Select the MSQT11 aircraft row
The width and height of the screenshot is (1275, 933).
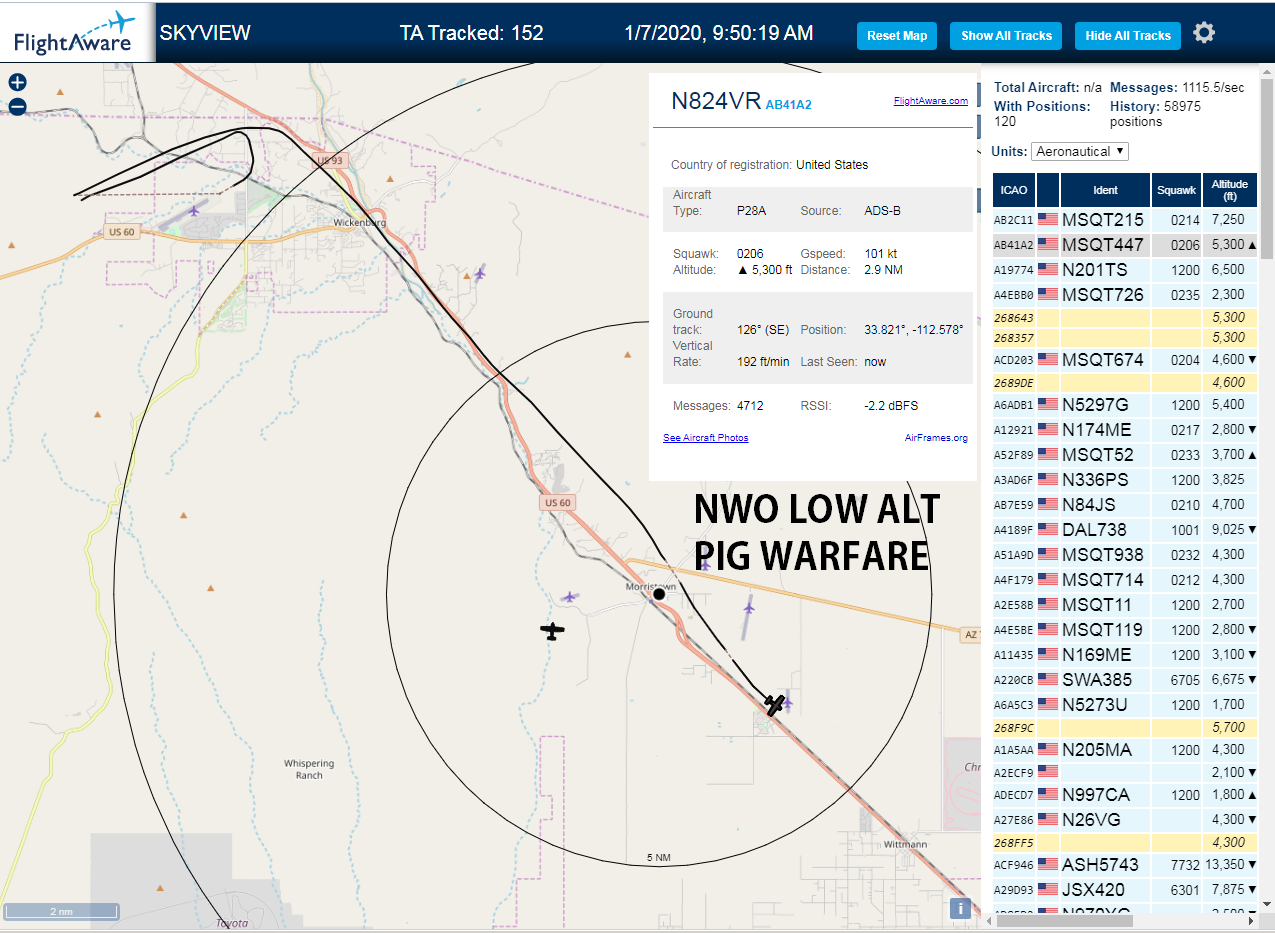point(1125,604)
